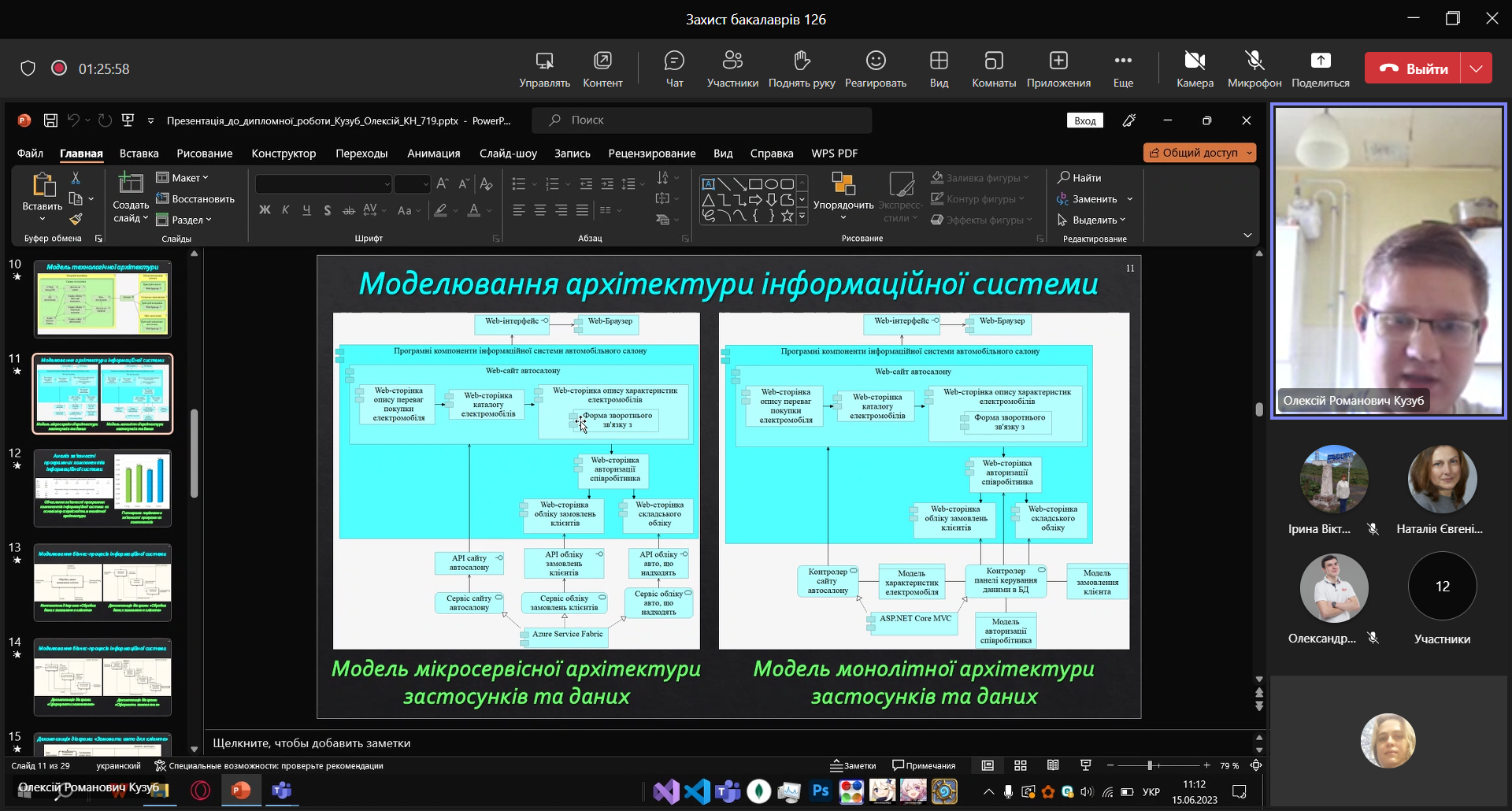Image resolution: width=1512 pixels, height=811 pixels.
Task: Switch to the Insert ribbon tab
Action: (139, 154)
